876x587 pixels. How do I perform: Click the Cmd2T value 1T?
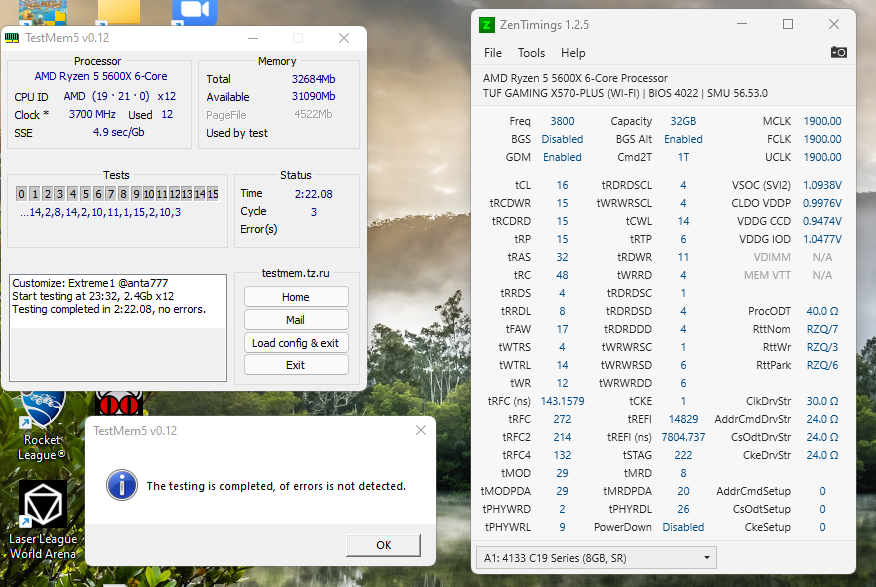coord(683,157)
